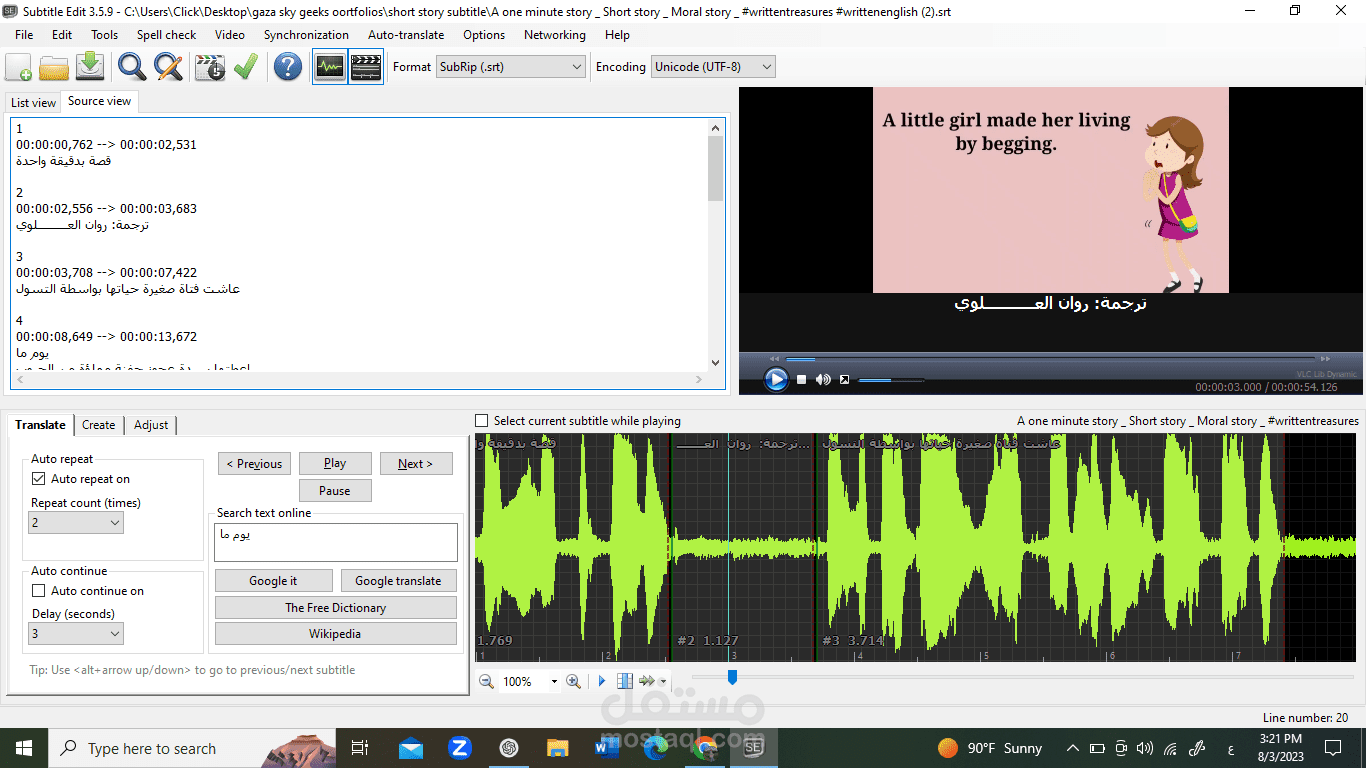This screenshot has height=768, width=1366.
Task: Switch to the List view tab
Action: pyautogui.click(x=33, y=102)
